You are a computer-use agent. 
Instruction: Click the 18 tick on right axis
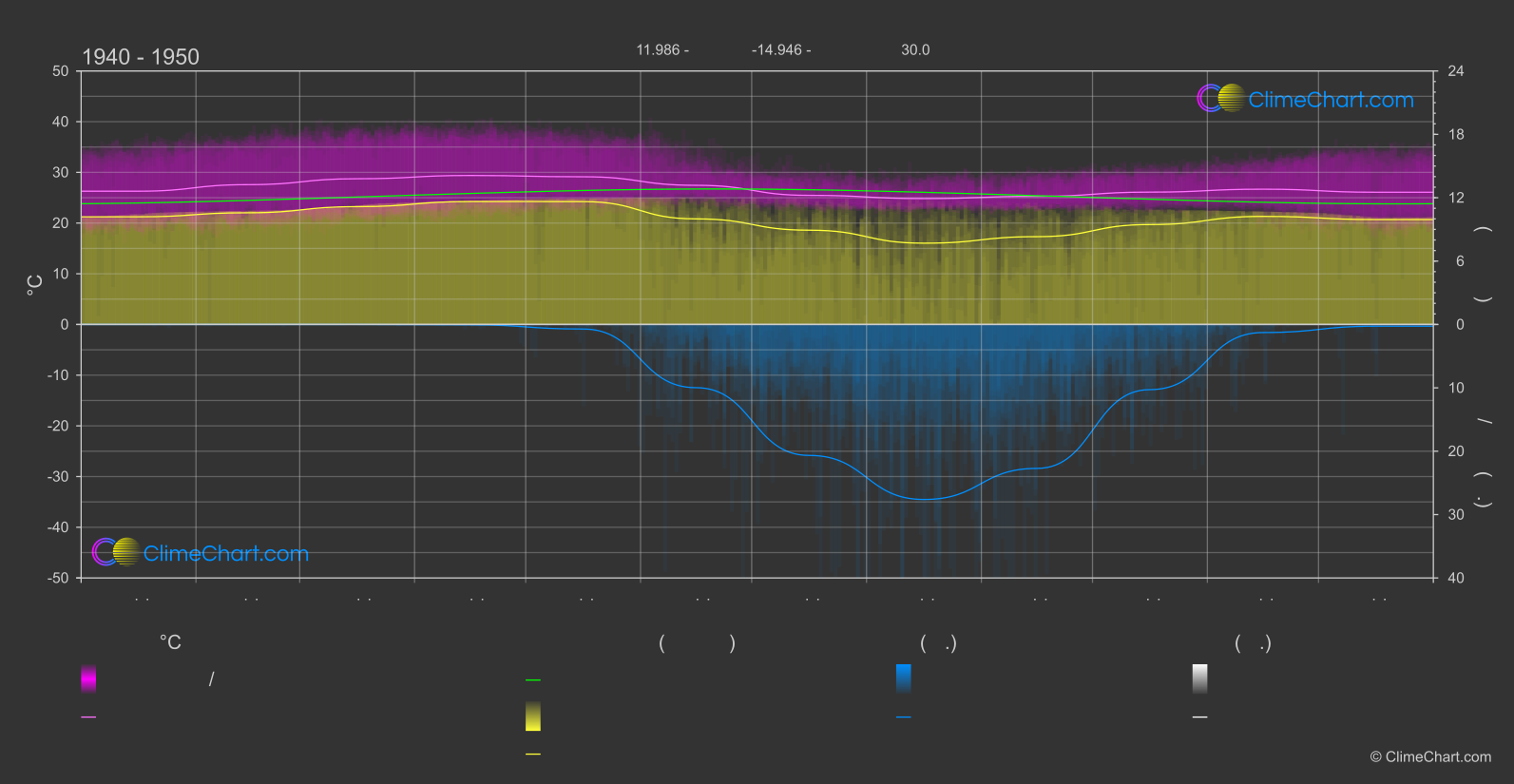[1456, 135]
